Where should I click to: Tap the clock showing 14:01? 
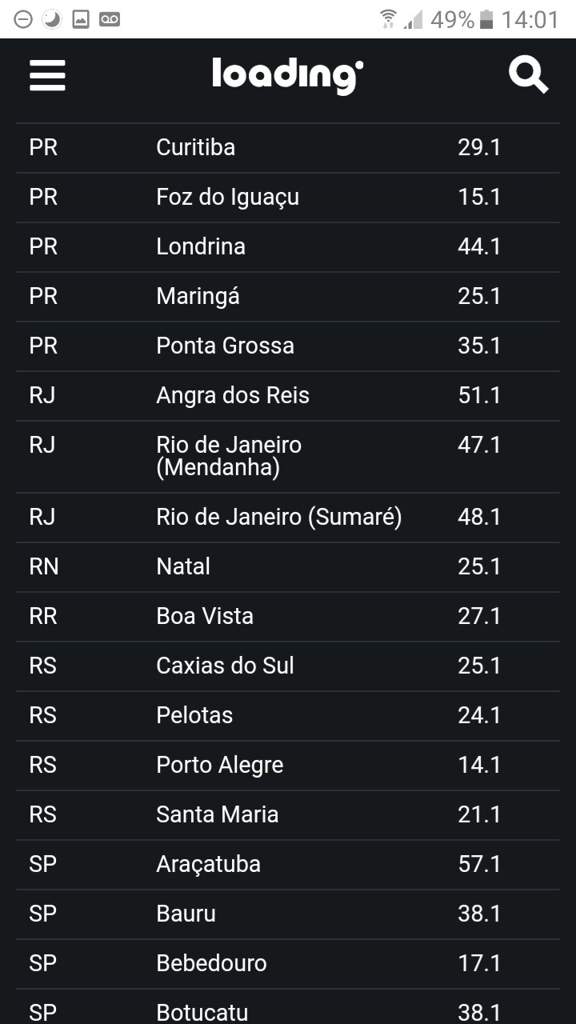coord(530,20)
